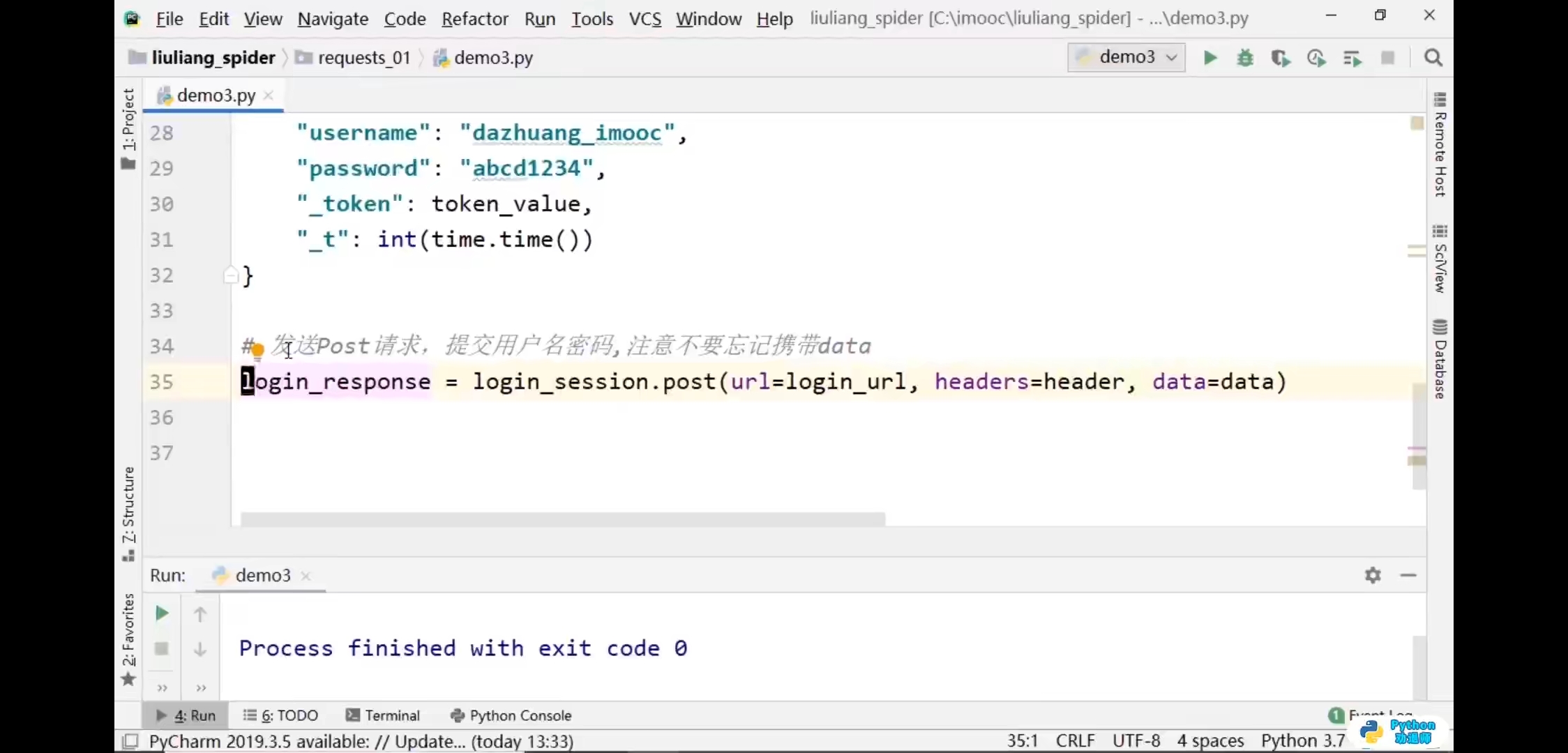Open the Project tool window sidebar tab

point(128,128)
